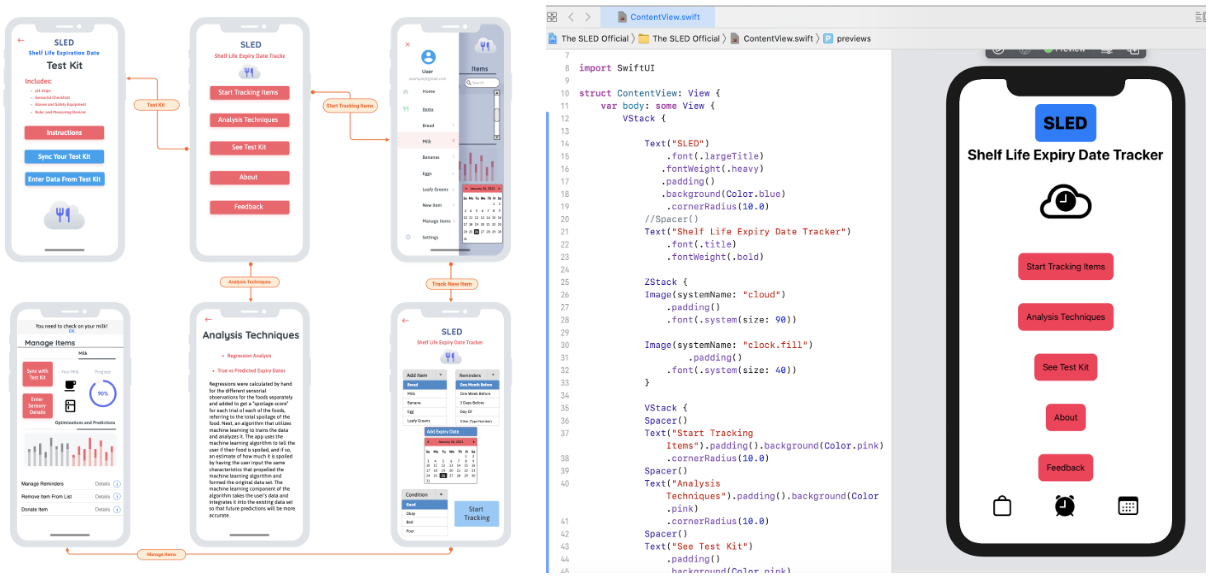Screen dimensions: 1212x580
Task: Expand the Leafy Greens chevron in menu
Action: [x=453, y=189]
